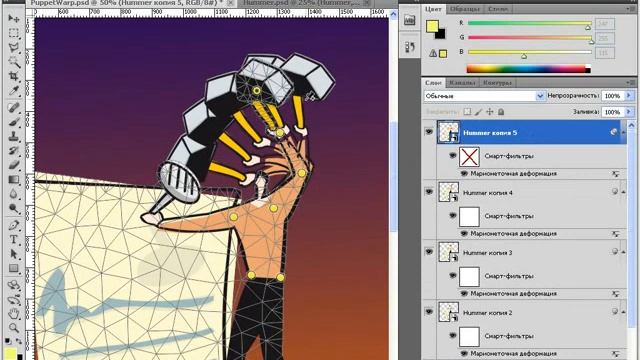Collapse smart filters of Hummer копия 4

(x=623, y=192)
